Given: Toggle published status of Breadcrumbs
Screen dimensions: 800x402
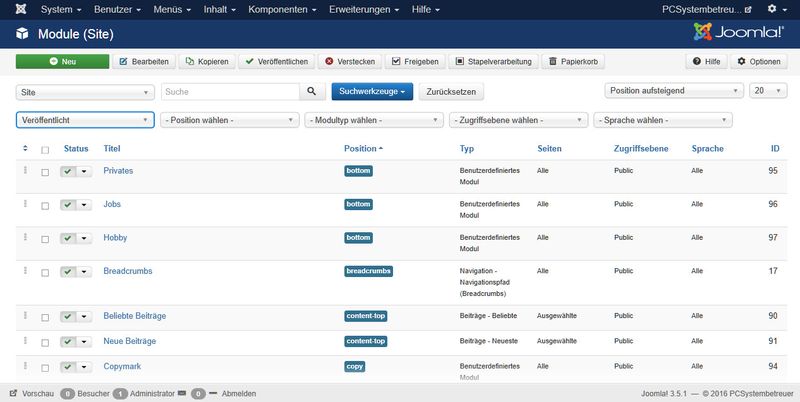Looking at the screenshot, I should [68, 272].
